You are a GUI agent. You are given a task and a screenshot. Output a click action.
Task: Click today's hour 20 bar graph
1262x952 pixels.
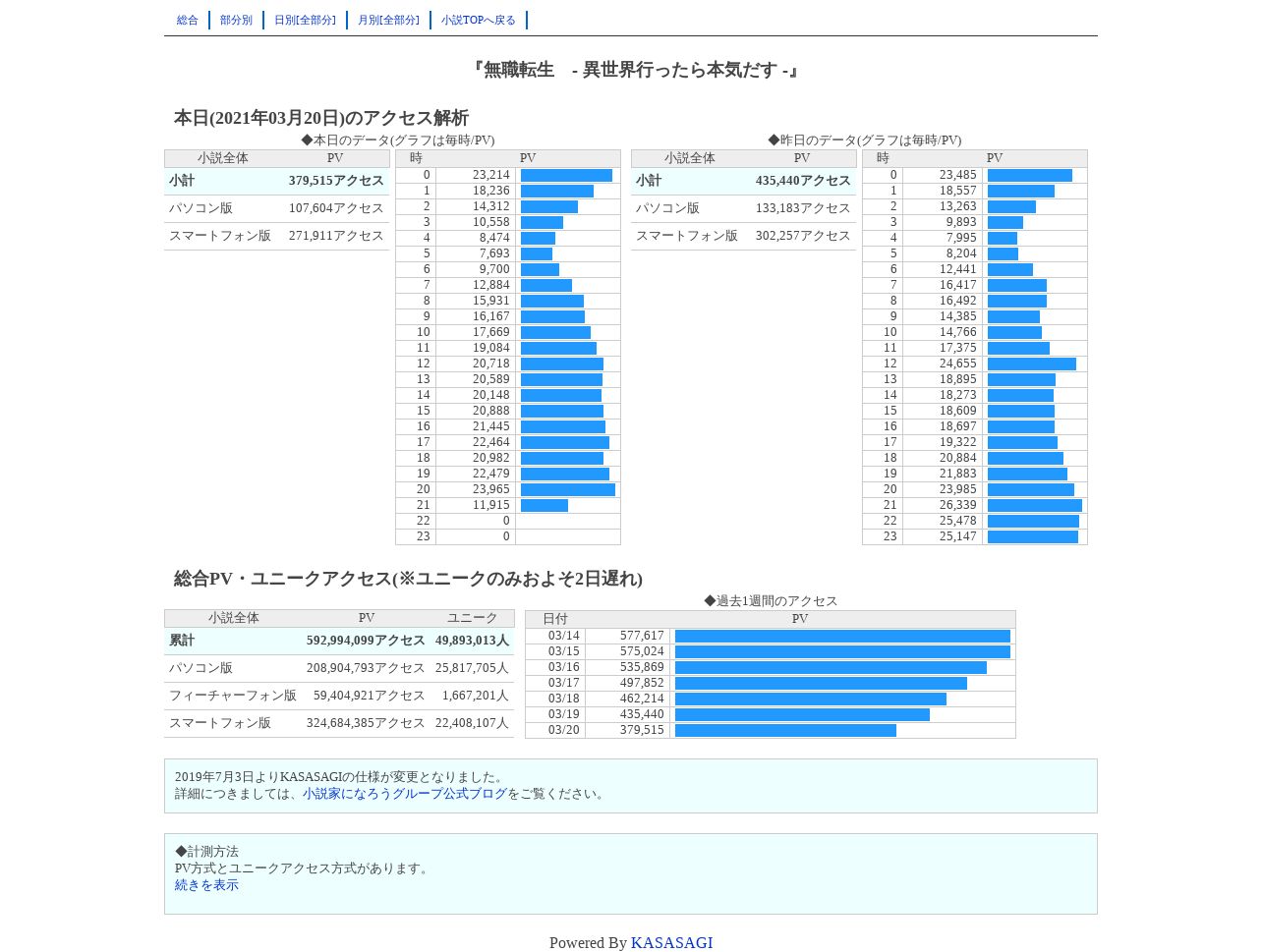(568, 489)
